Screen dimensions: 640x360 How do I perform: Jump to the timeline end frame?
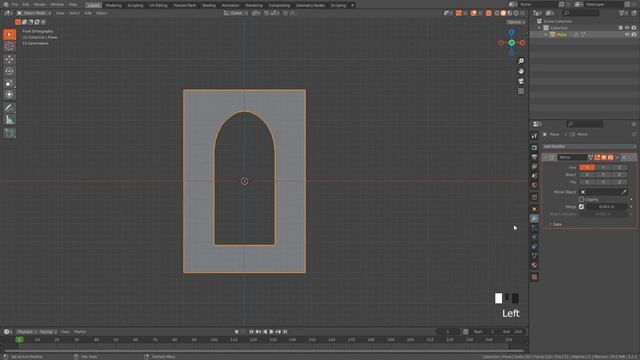point(285,332)
